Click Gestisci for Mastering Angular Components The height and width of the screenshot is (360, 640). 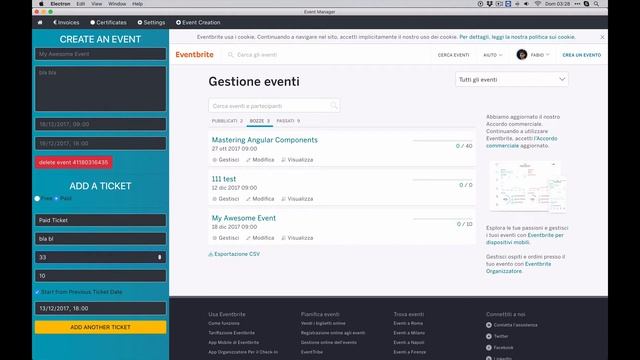(226, 160)
